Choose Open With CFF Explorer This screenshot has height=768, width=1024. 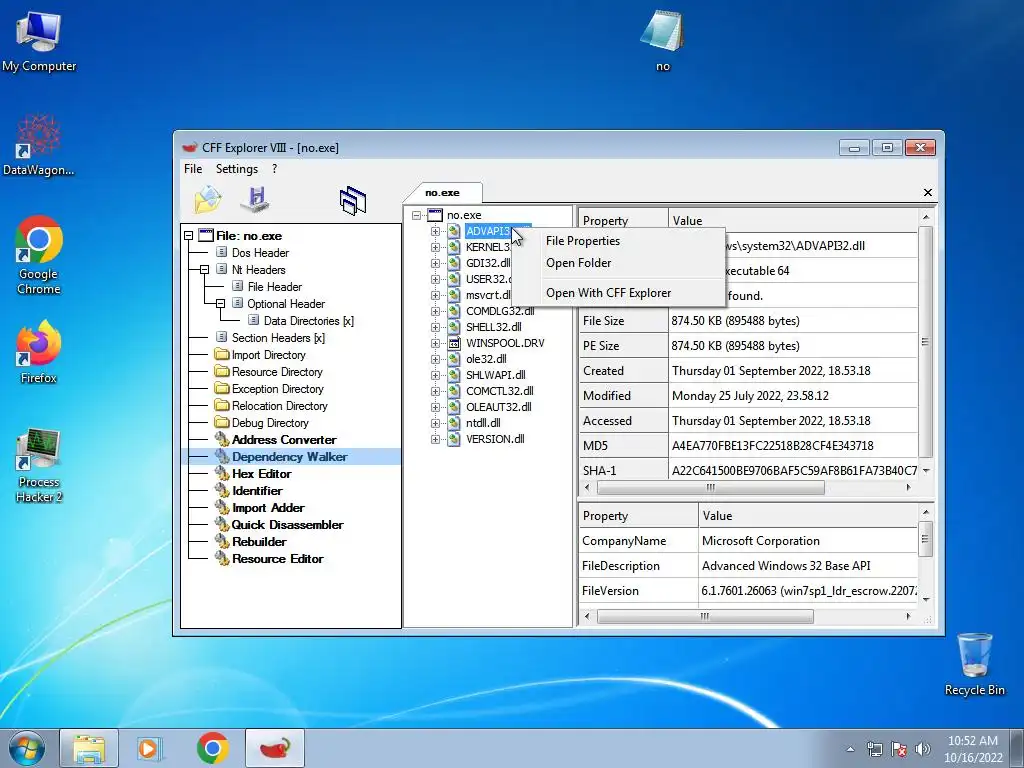click(x=619, y=293)
